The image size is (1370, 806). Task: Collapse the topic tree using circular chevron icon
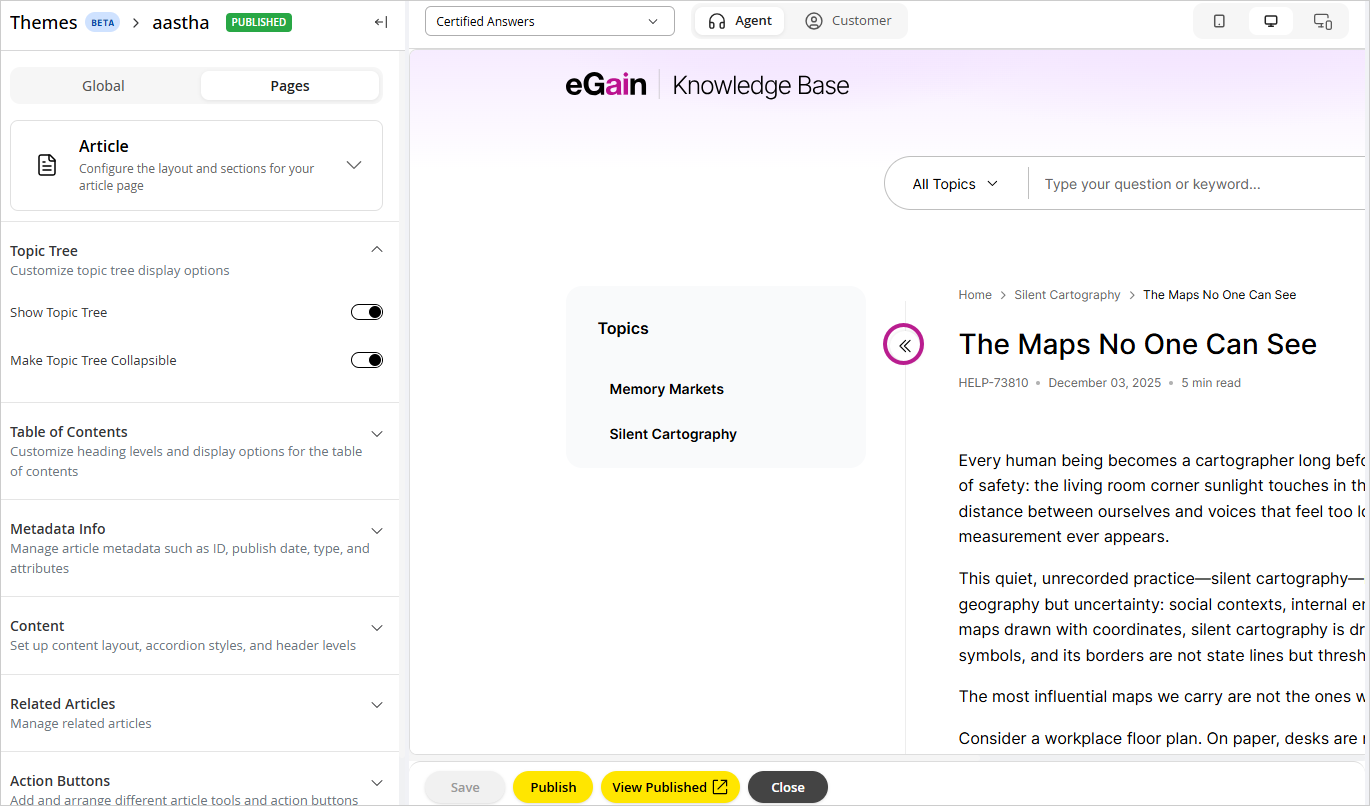click(x=903, y=344)
